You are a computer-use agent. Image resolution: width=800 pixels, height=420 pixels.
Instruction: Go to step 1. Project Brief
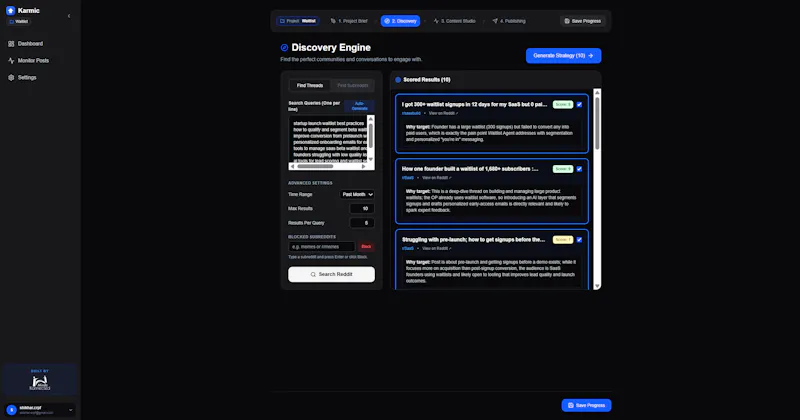point(349,21)
